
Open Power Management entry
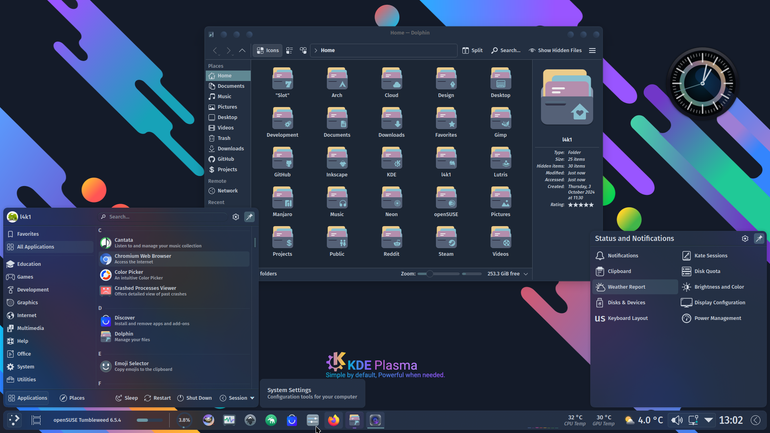click(x=722, y=318)
